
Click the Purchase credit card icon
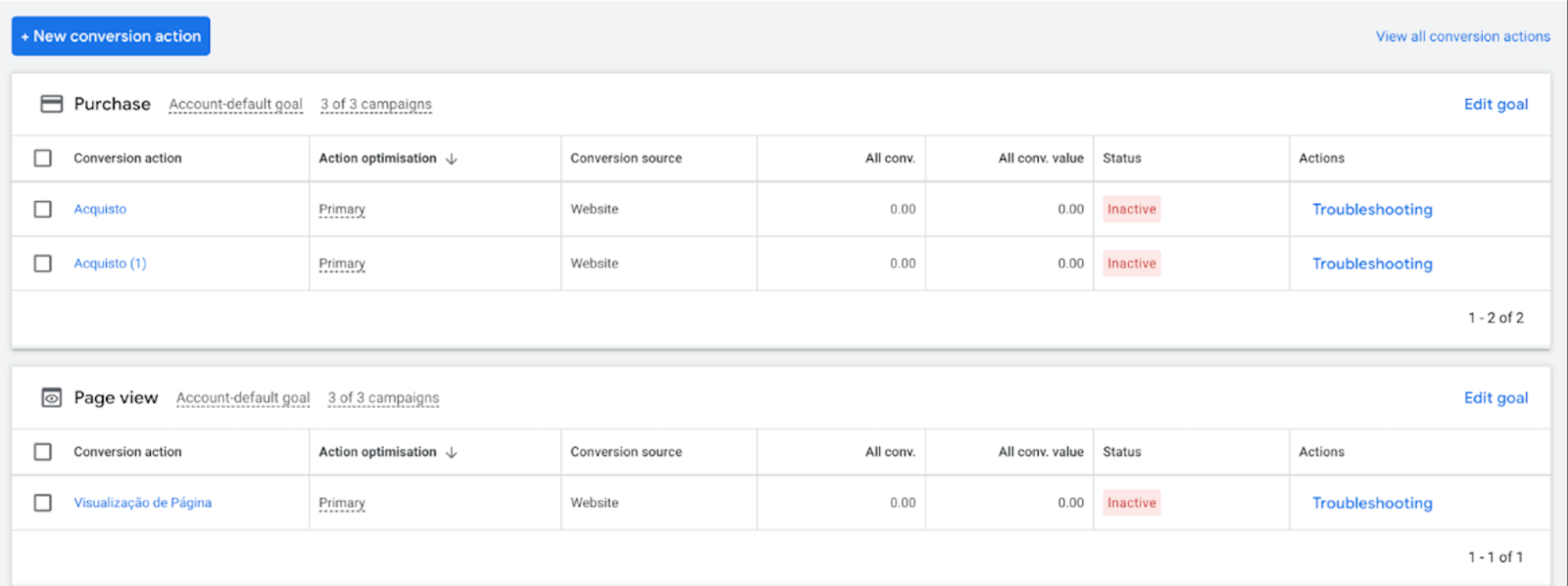pos(51,104)
